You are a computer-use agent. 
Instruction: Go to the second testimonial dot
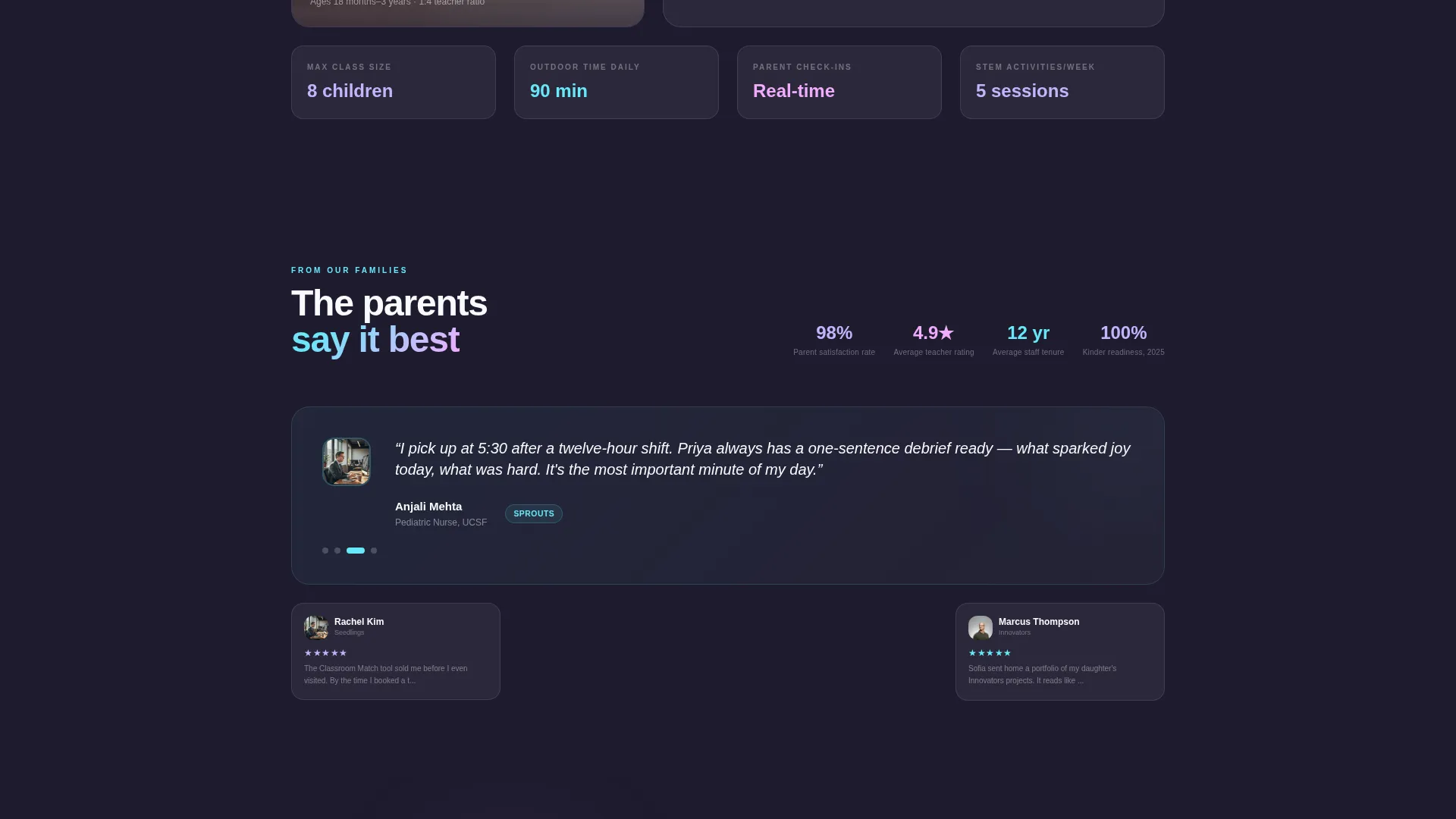(x=337, y=551)
